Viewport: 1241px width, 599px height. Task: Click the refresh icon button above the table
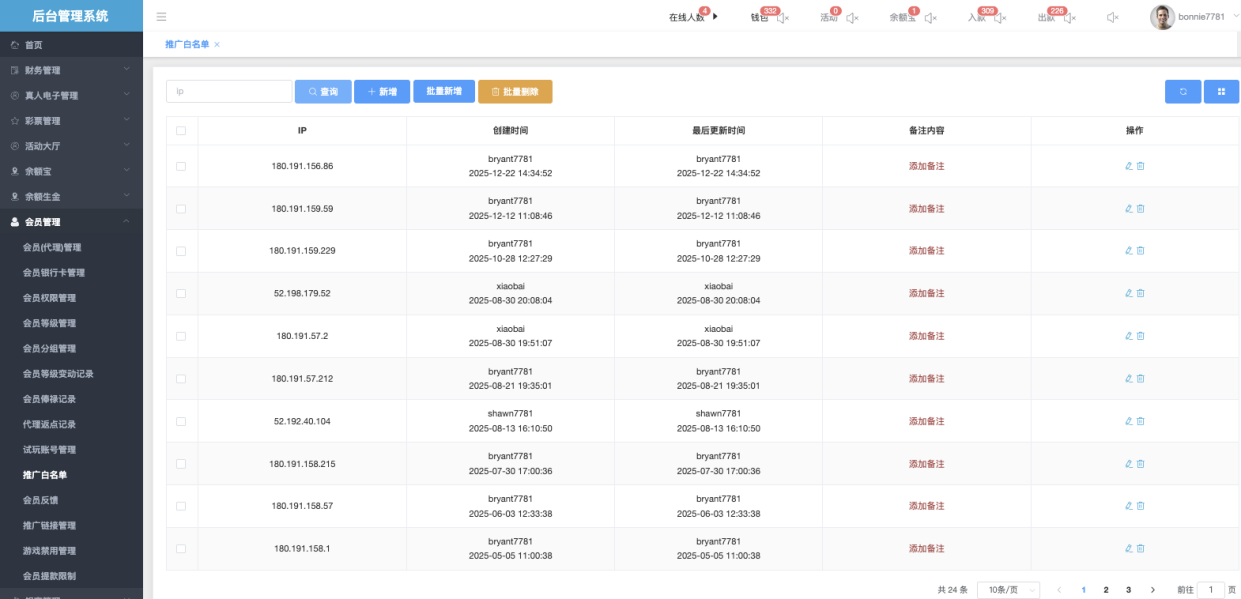[1182, 91]
